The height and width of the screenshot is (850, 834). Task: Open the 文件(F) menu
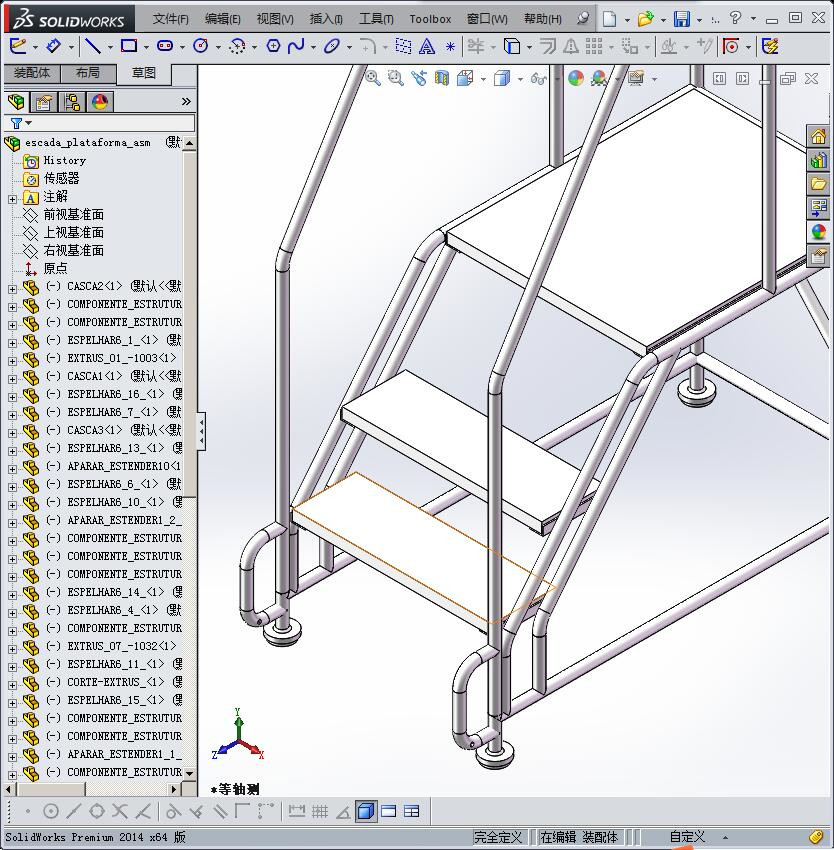tap(170, 19)
